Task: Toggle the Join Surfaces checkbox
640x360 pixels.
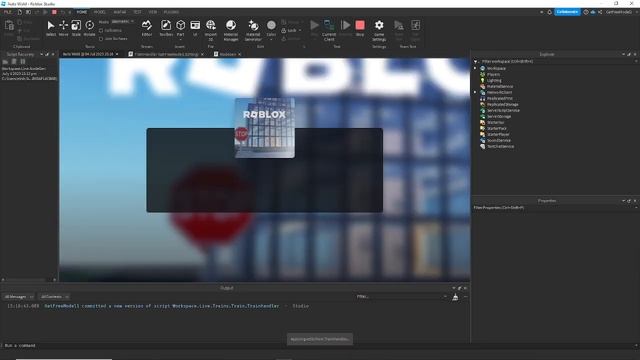Action: click(101, 39)
